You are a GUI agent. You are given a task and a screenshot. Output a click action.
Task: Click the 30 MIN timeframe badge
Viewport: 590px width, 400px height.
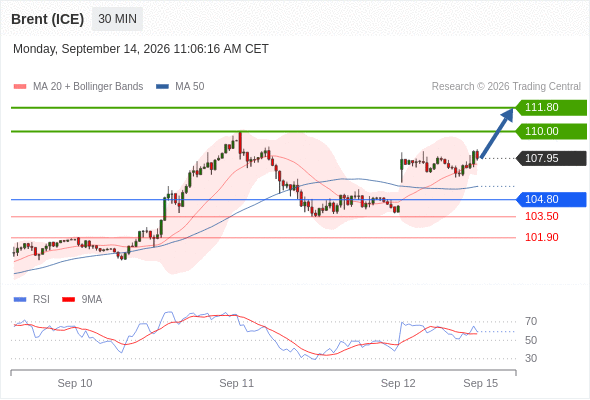117,18
